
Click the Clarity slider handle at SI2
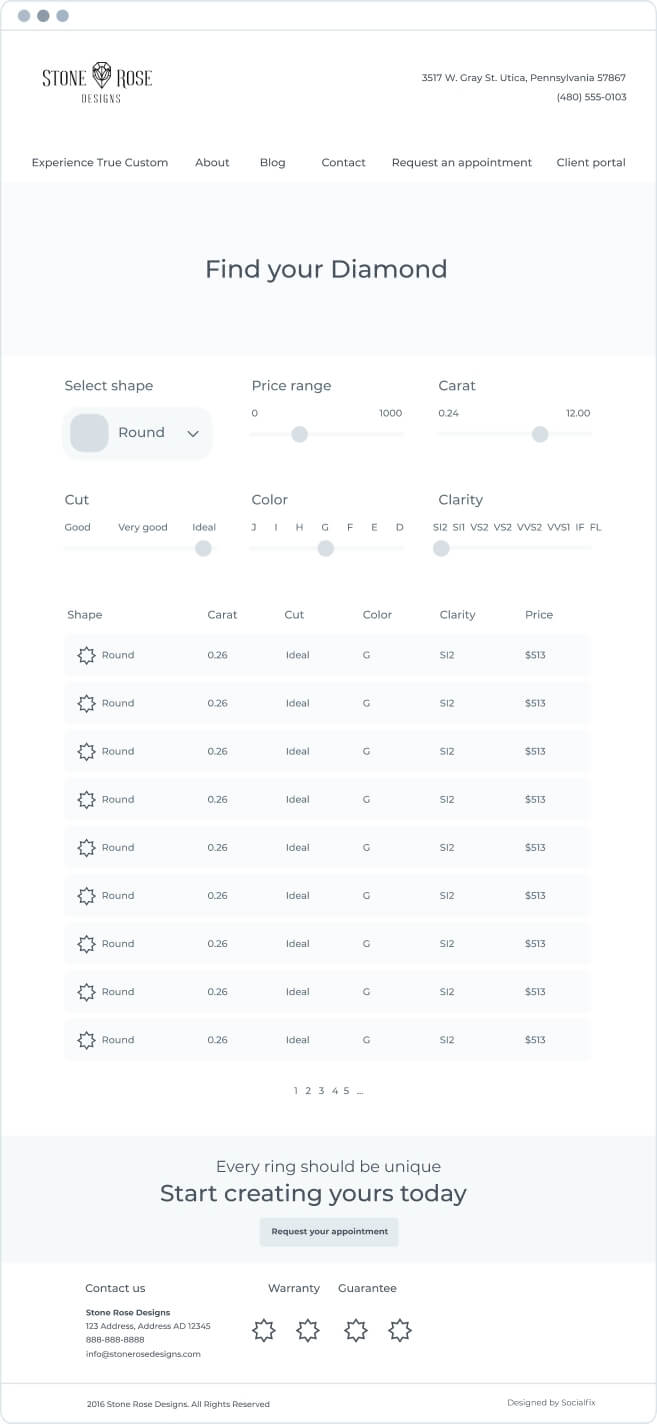coord(441,548)
